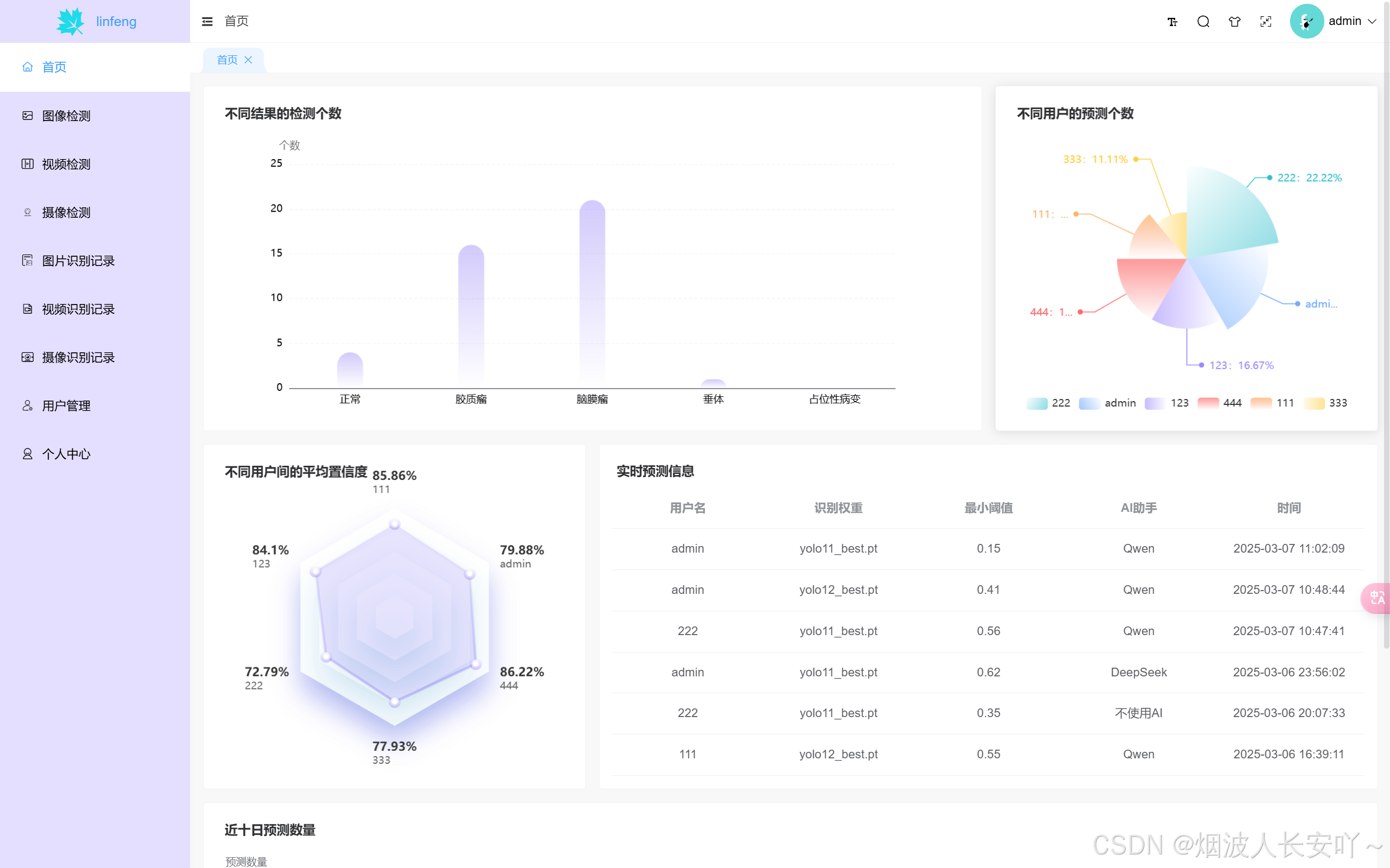
Task: Open 用户管理 in the sidebar
Action: point(66,406)
